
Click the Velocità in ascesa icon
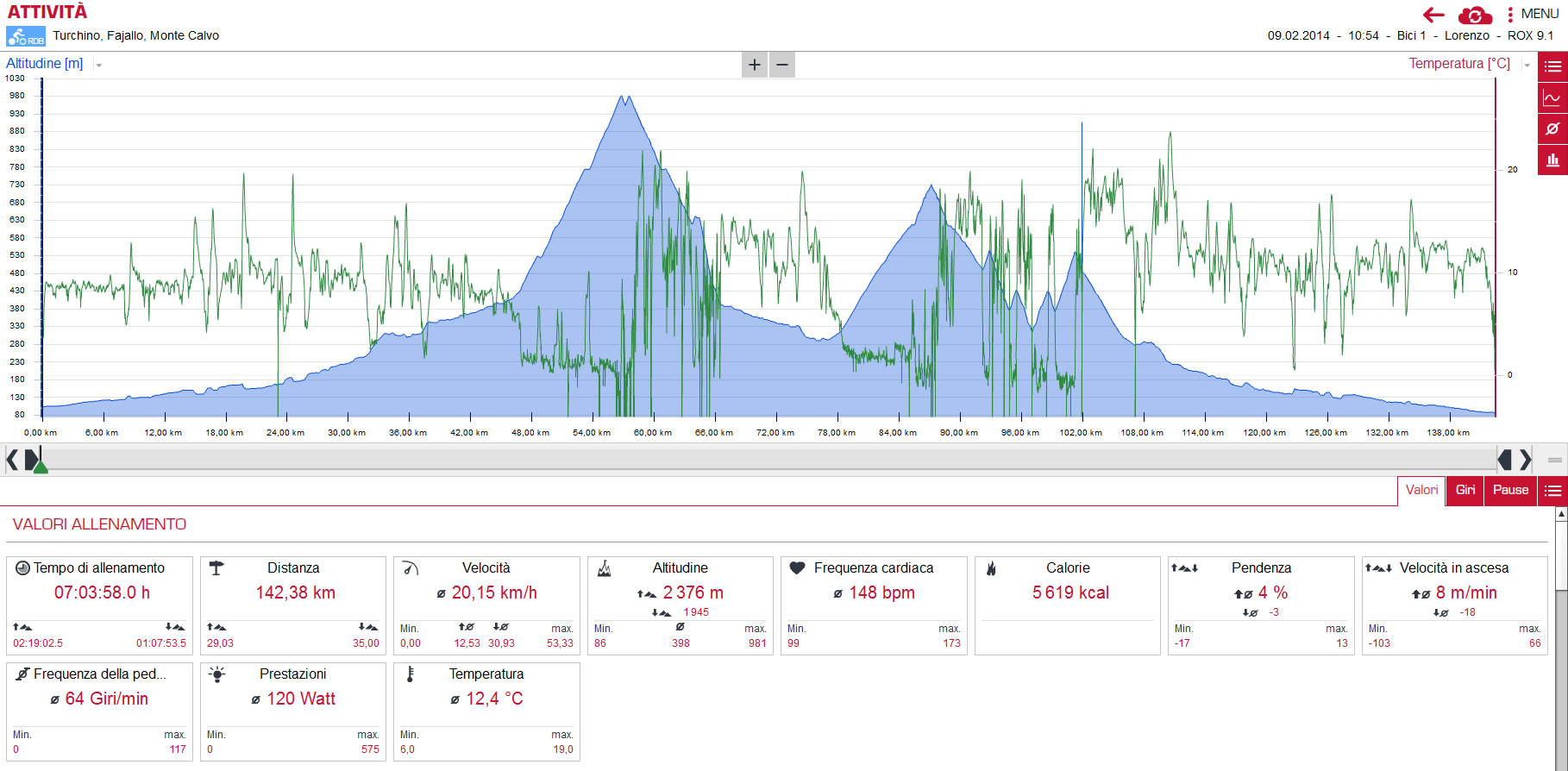click(1378, 568)
